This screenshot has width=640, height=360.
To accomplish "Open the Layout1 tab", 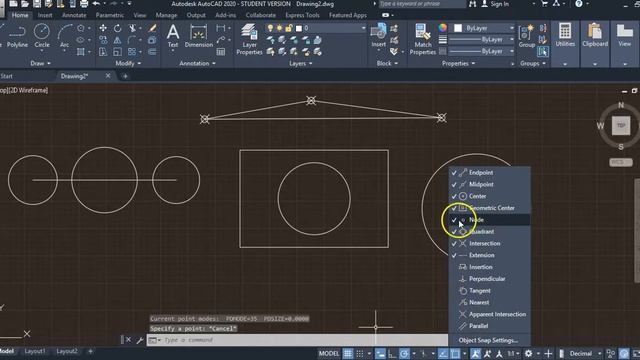I will tap(35, 351).
